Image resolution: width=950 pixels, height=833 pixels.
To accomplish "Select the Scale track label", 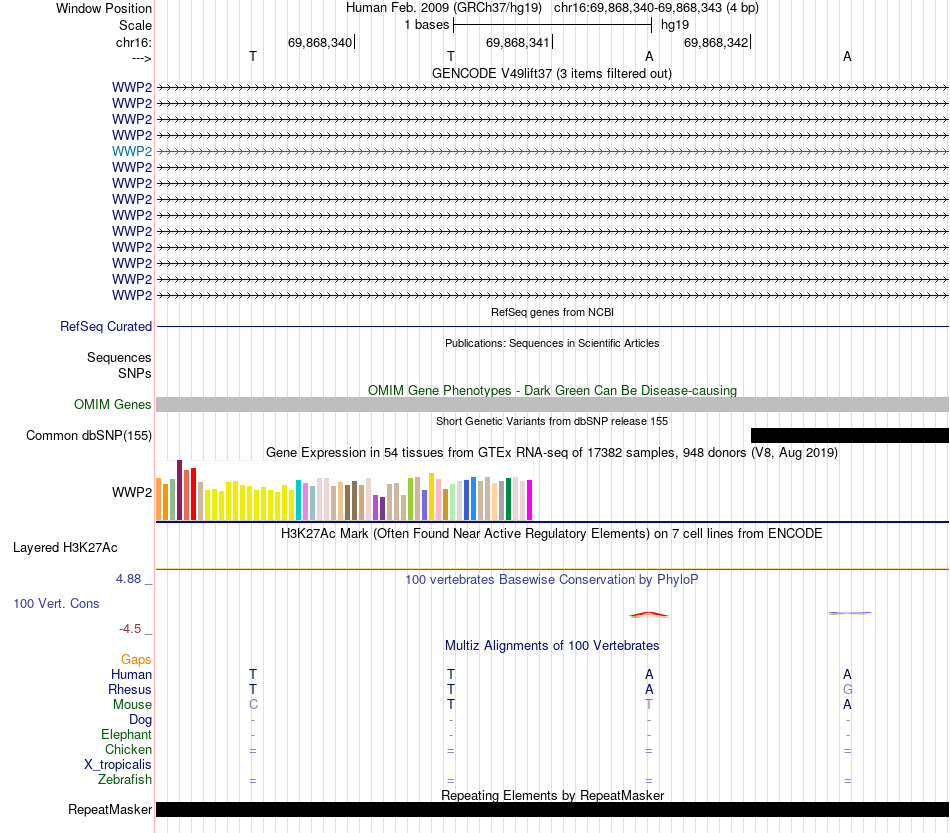I will tap(135, 25).
